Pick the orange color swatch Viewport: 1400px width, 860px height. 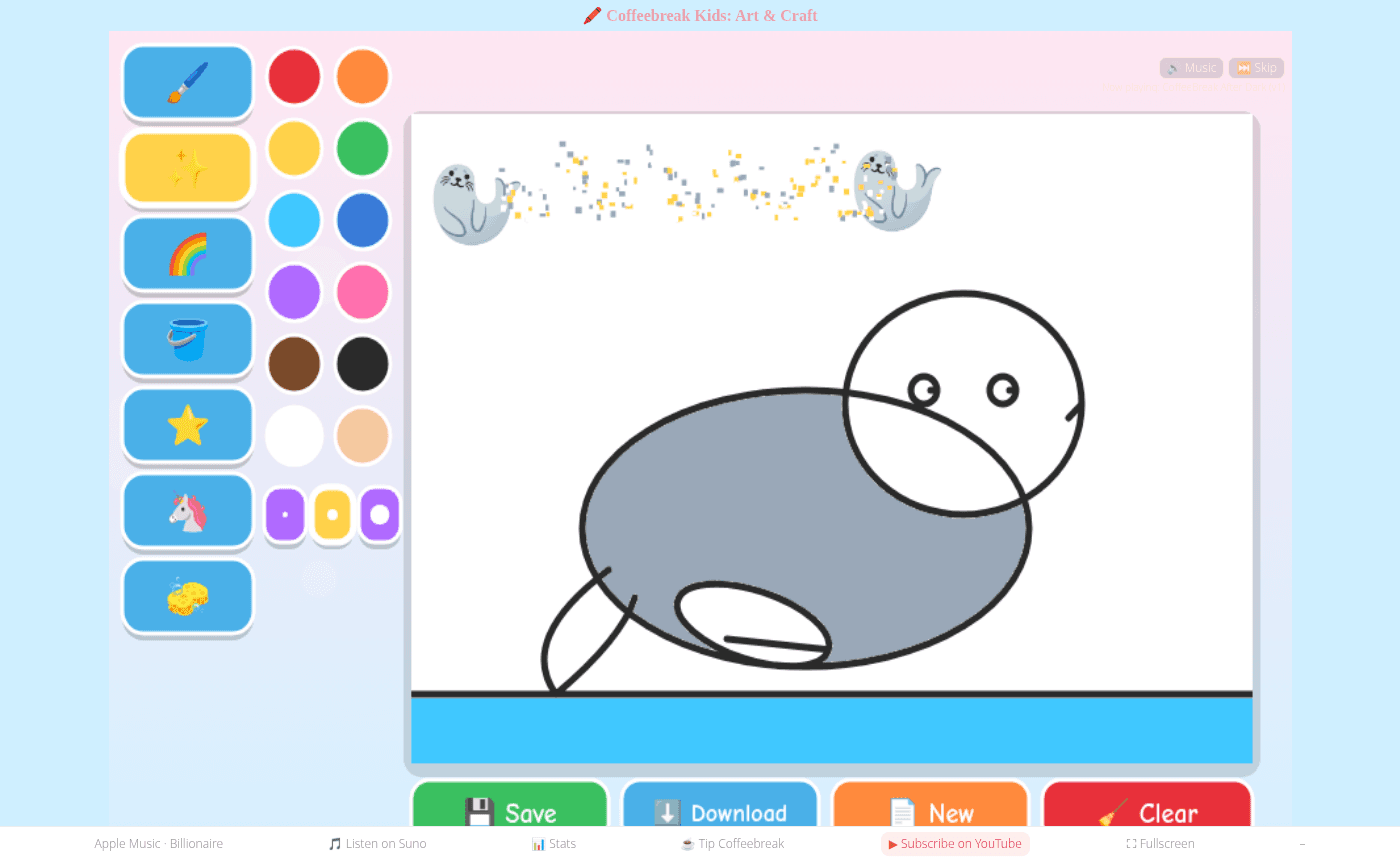362,76
